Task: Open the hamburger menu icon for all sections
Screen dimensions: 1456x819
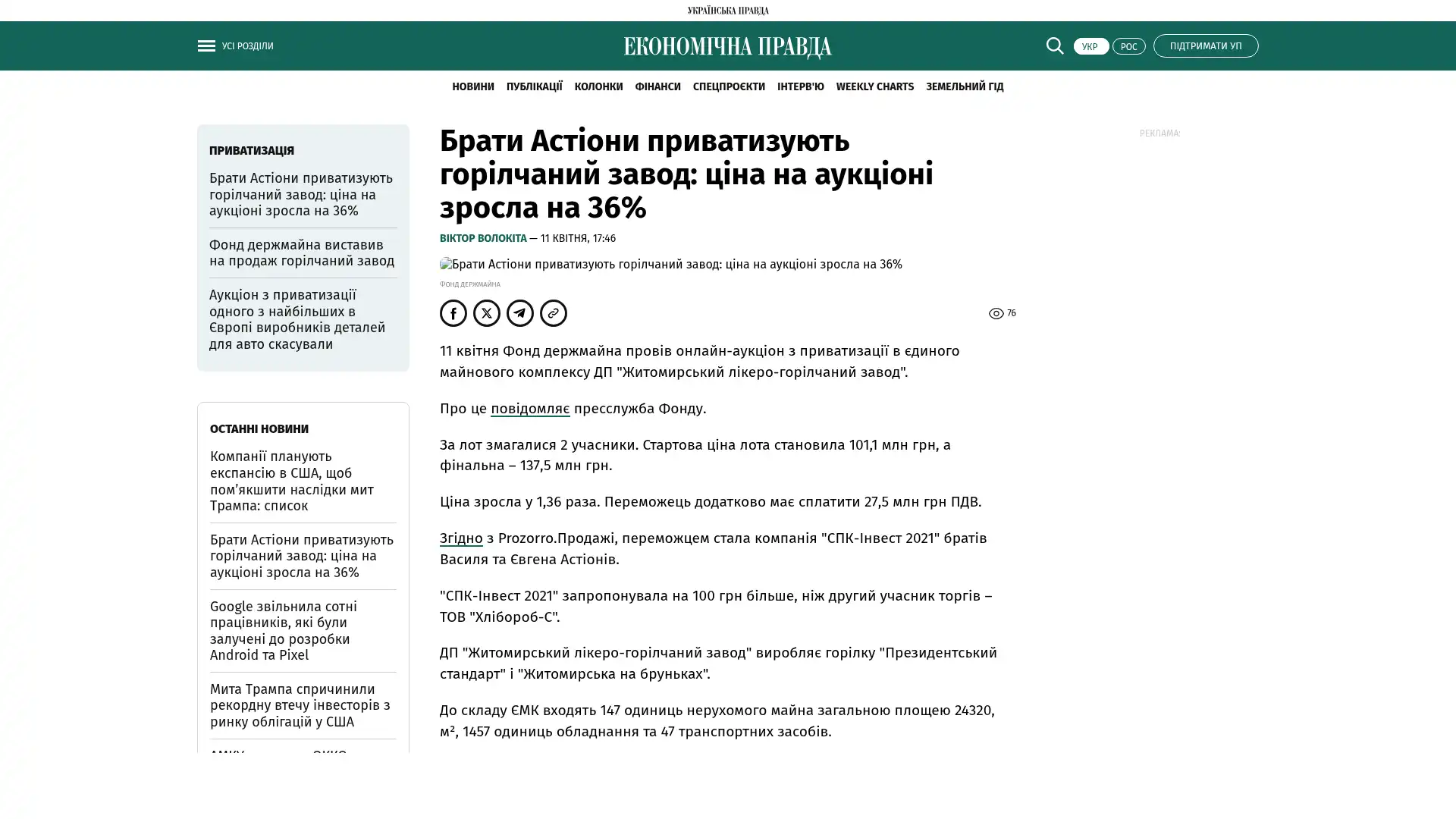Action: coord(206,46)
